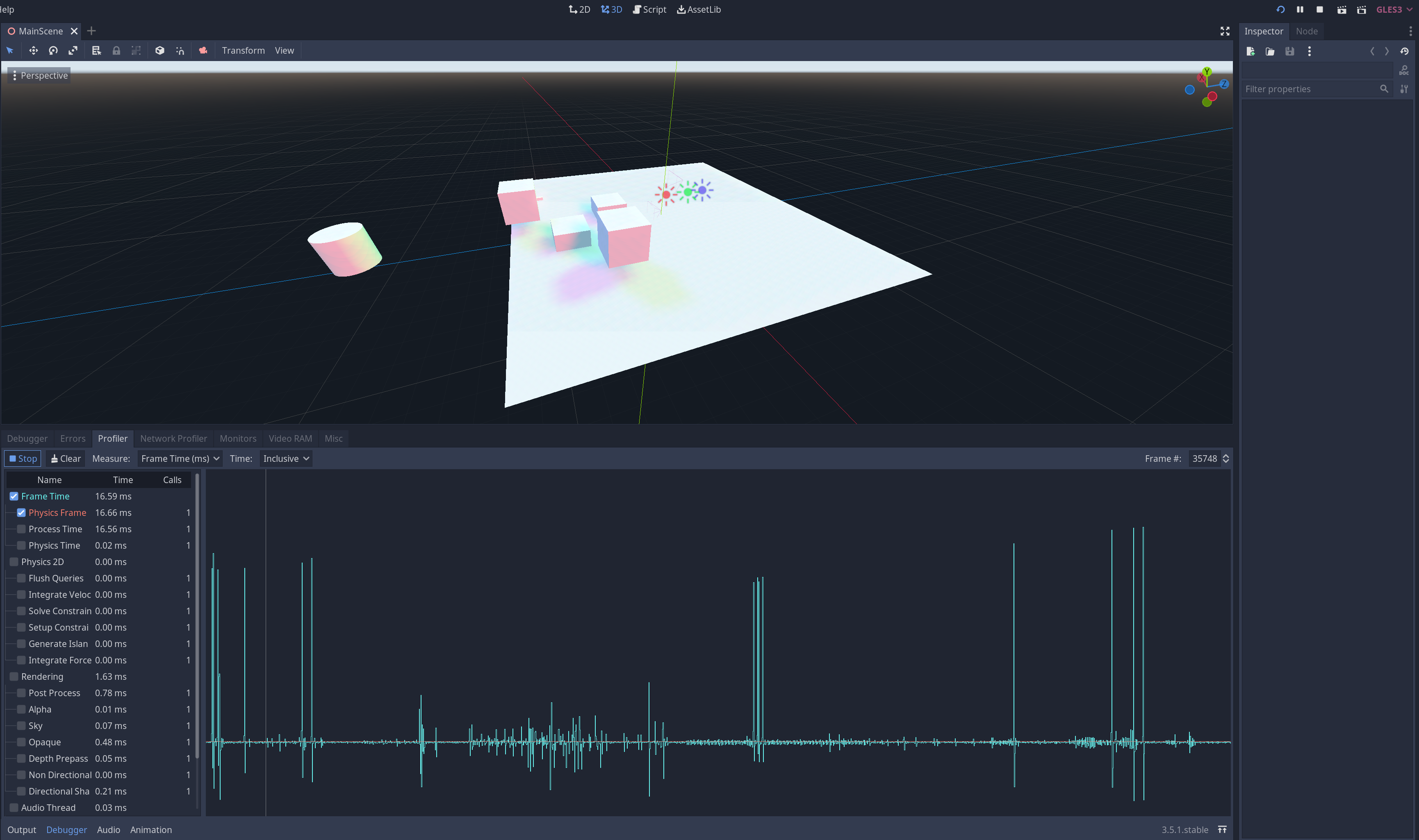Select the Move mode tool icon

[x=33, y=50]
